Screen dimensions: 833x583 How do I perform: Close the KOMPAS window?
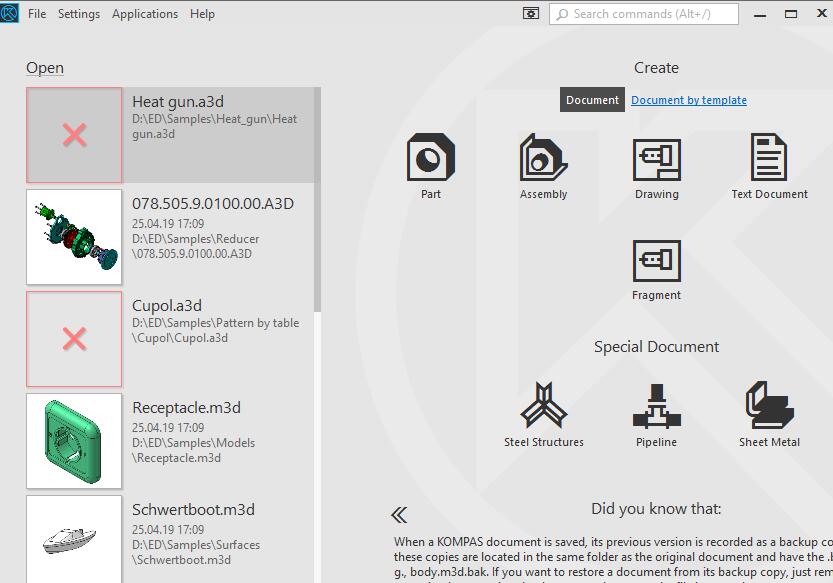(x=821, y=13)
